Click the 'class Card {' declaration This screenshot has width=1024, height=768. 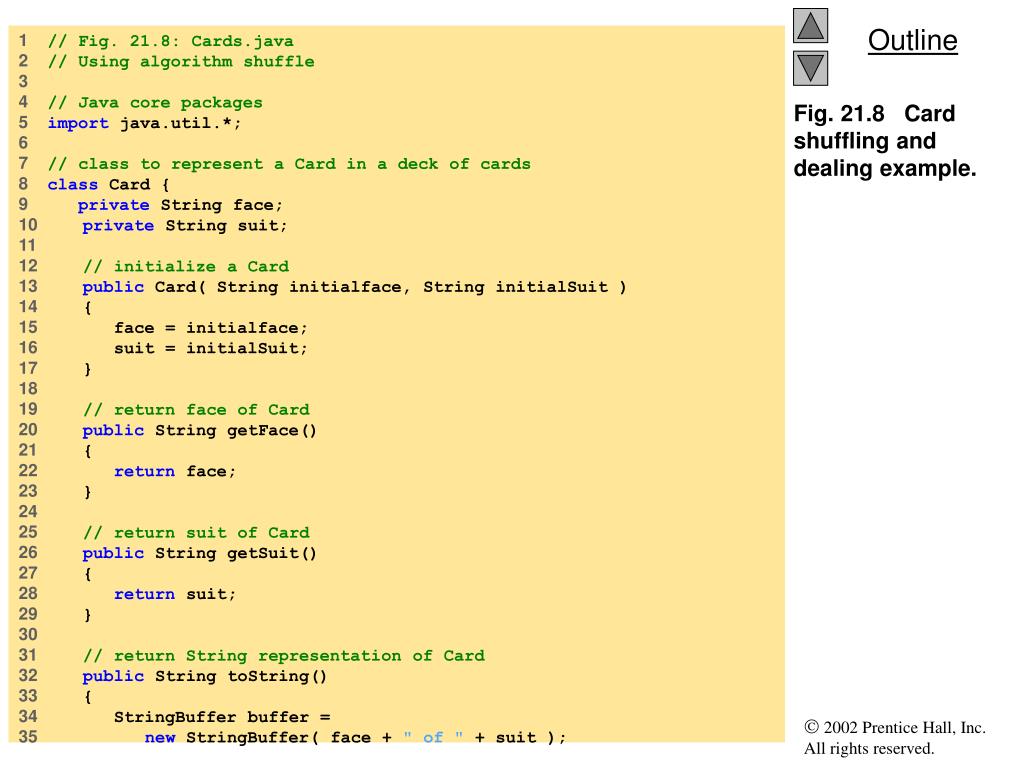coord(108,184)
